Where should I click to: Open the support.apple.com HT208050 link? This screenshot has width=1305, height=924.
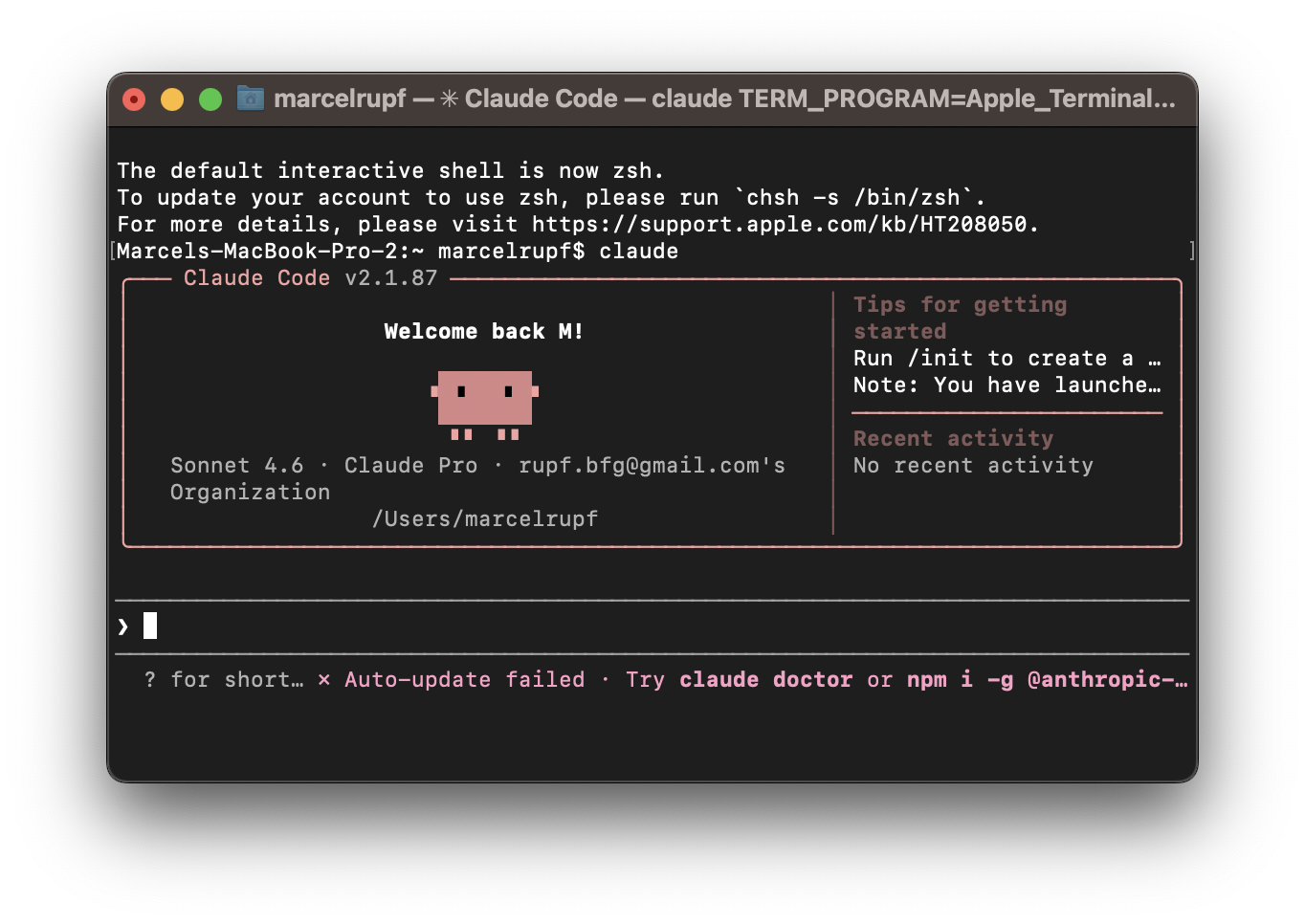[x=780, y=225]
